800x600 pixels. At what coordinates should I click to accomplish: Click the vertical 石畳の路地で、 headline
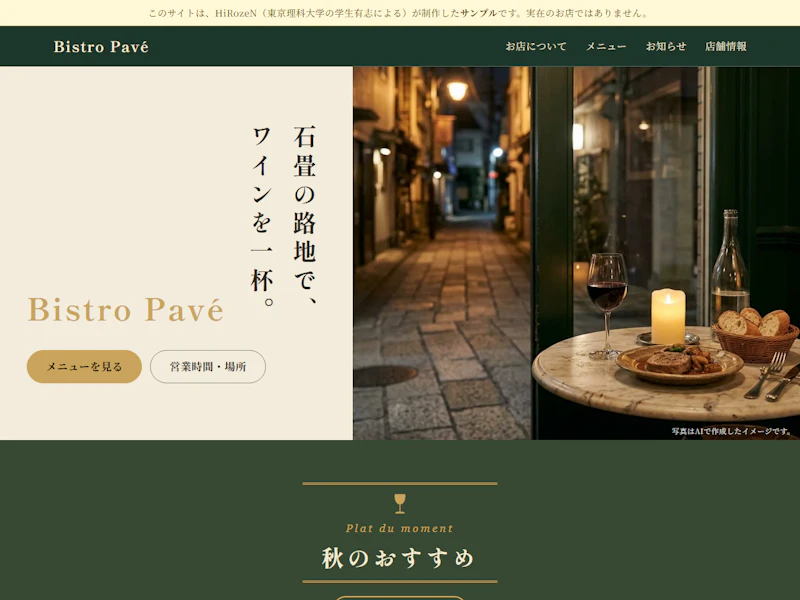(x=305, y=215)
